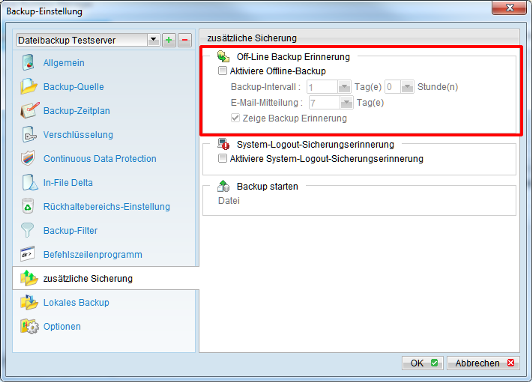The image size is (532, 382).
Task: Select the Verschlüsselung section
Action: click(x=78, y=135)
